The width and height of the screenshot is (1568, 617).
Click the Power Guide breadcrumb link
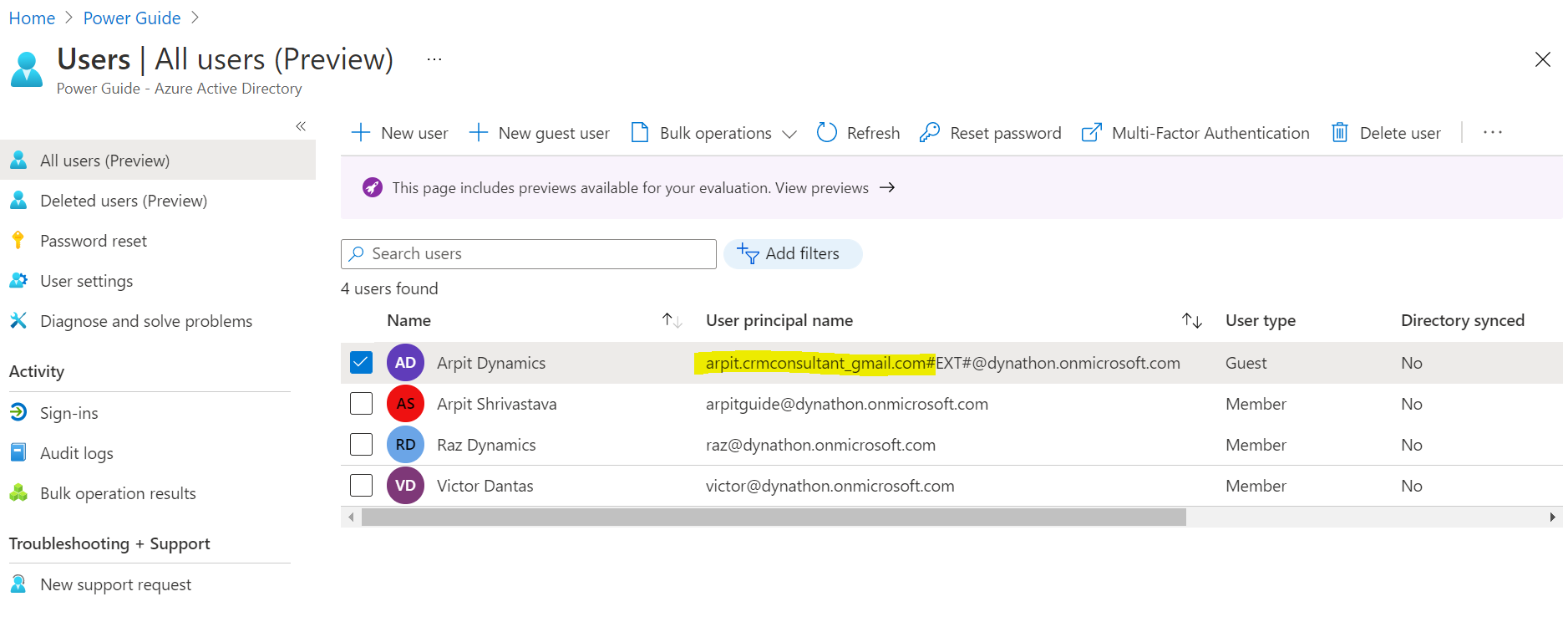click(132, 18)
